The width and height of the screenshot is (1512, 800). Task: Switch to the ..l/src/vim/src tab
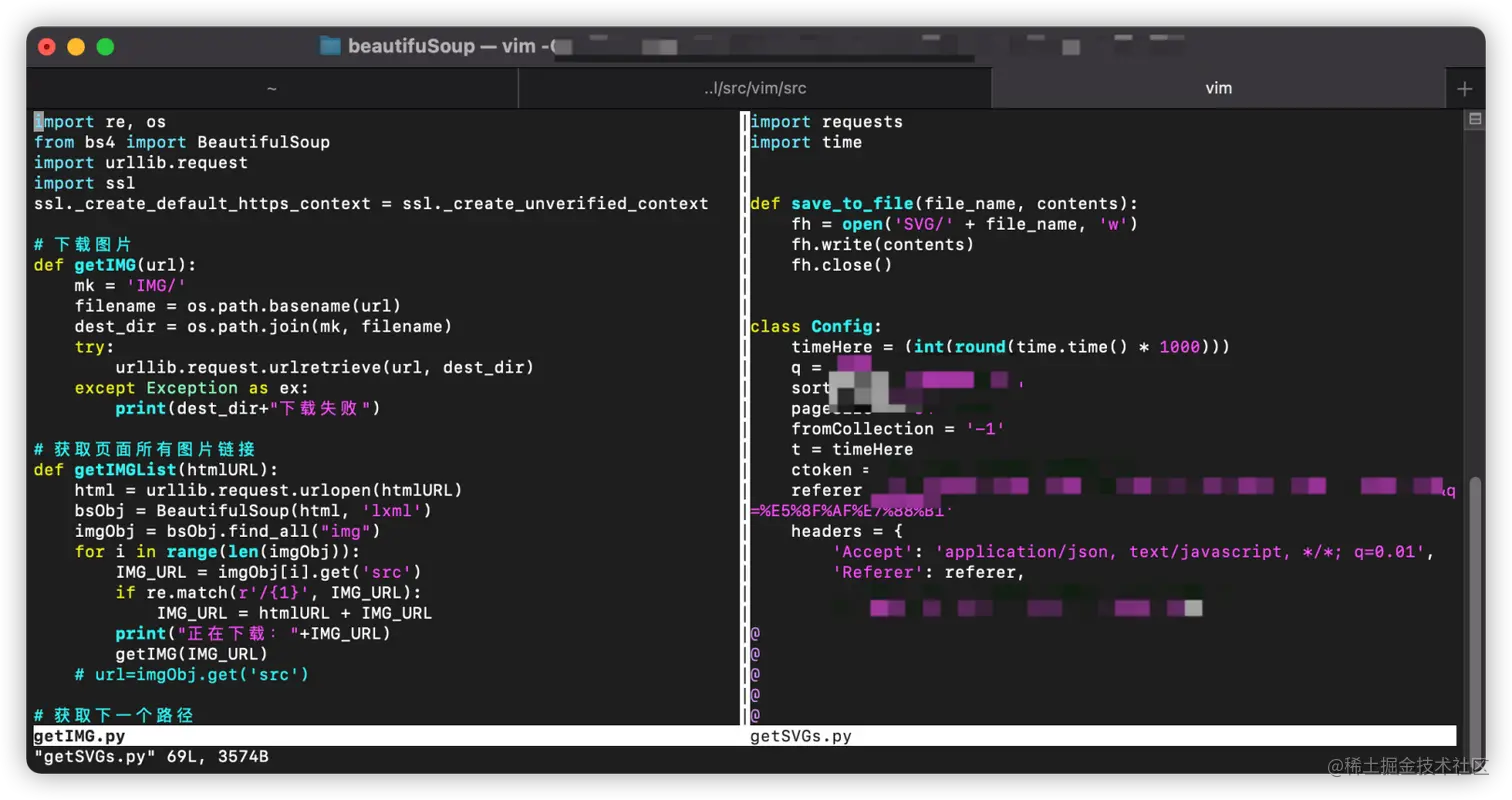[x=755, y=88]
